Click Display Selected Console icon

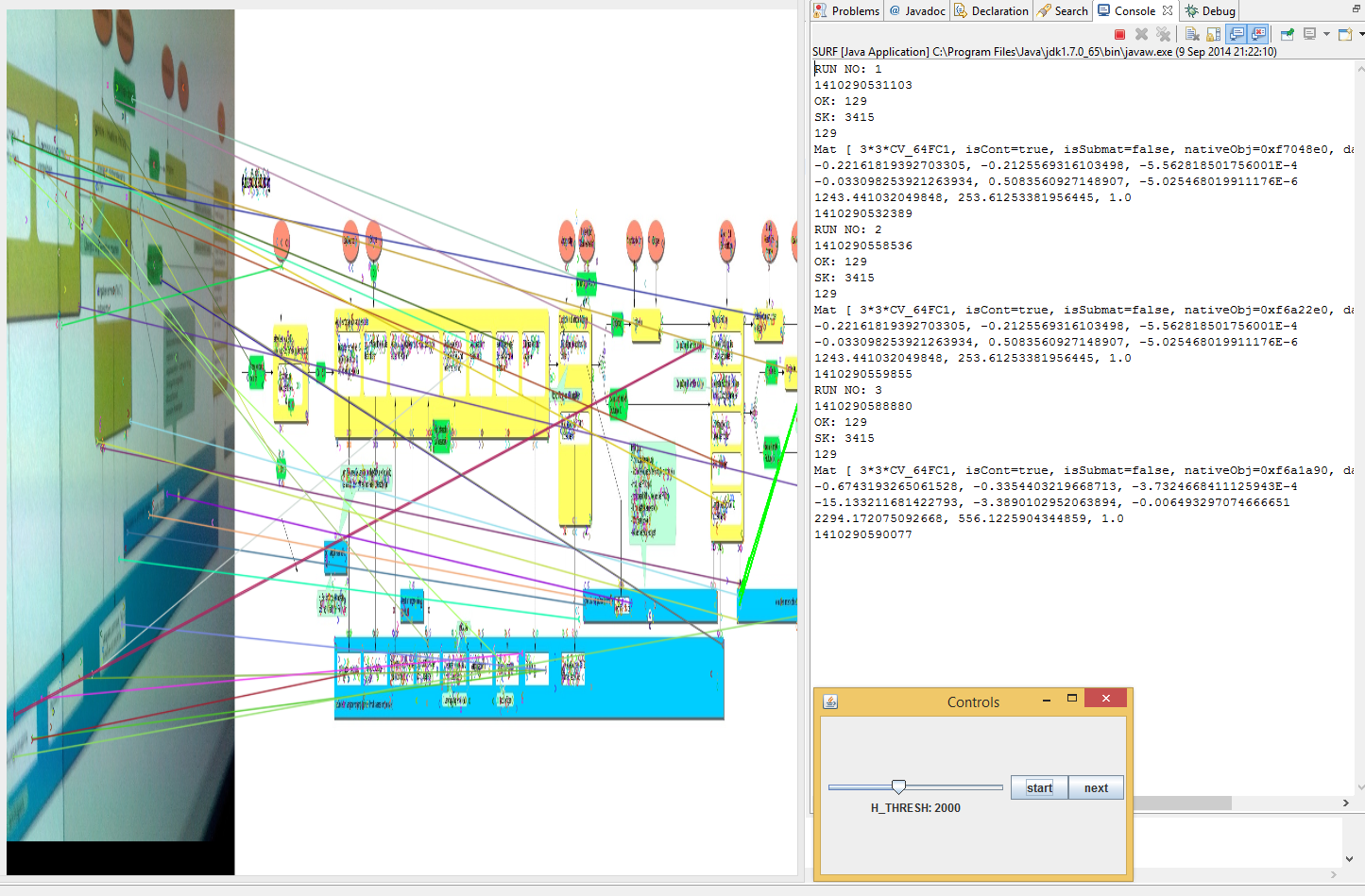pyautogui.click(x=1309, y=34)
